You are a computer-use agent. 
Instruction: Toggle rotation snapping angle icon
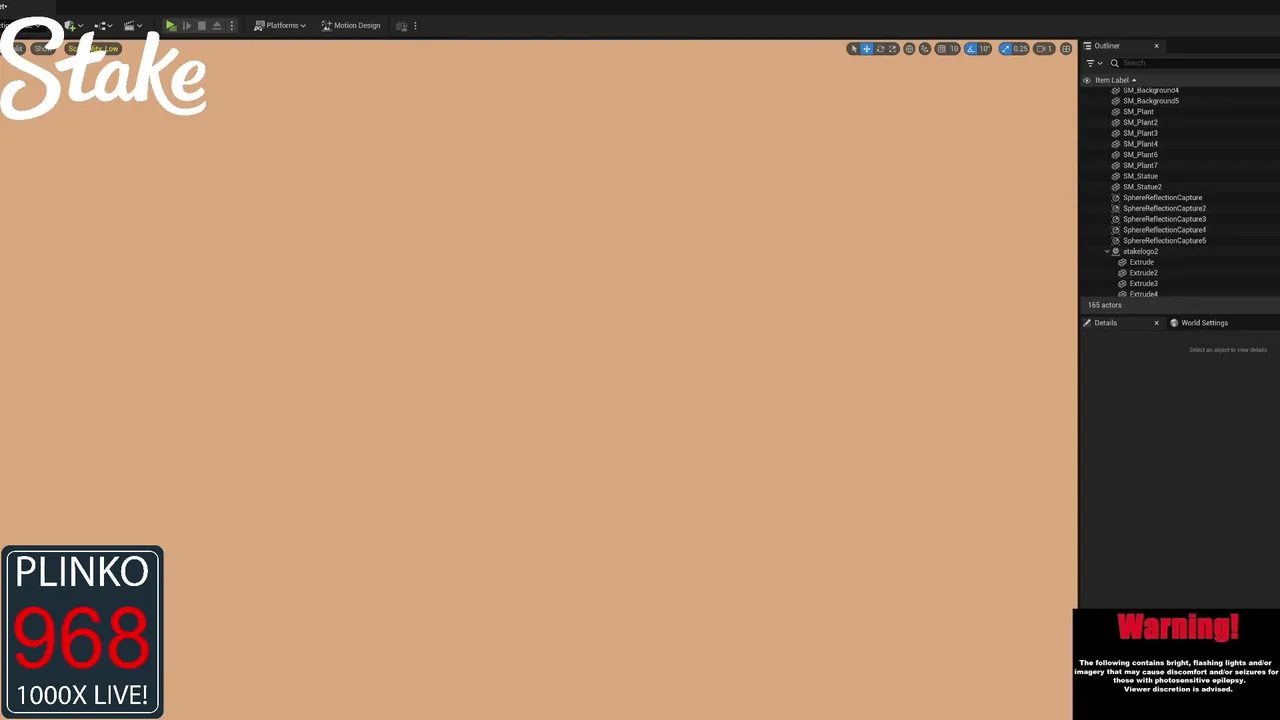coord(971,49)
